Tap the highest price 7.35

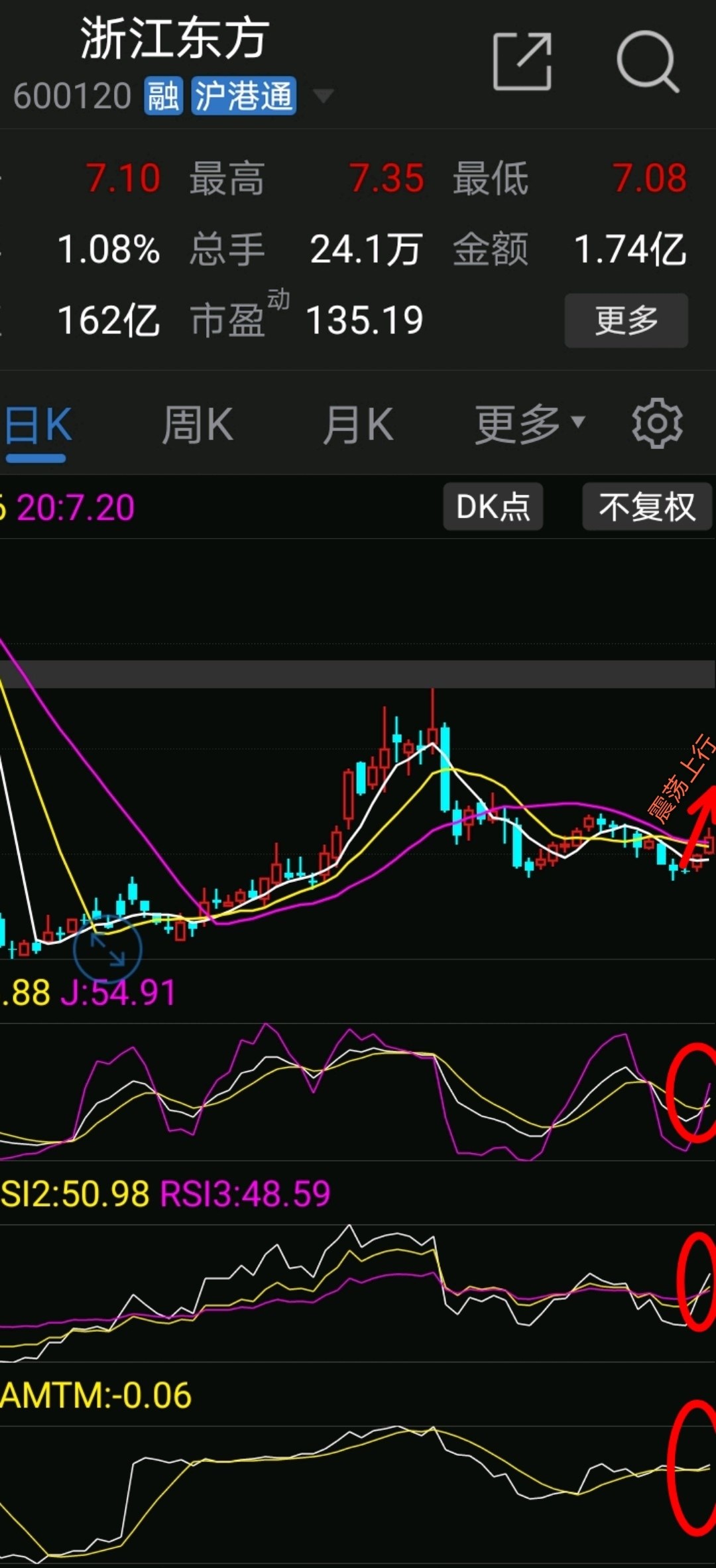[387, 178]
